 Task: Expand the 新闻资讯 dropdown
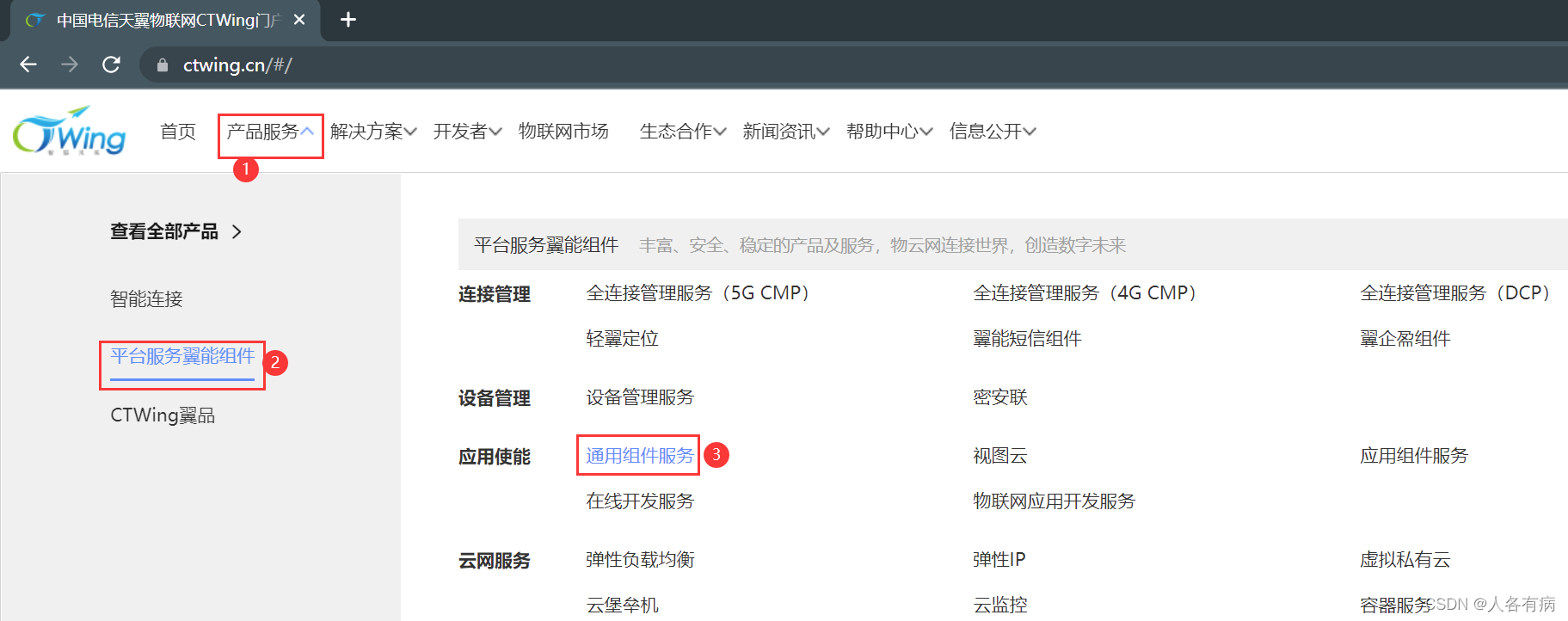786,132
